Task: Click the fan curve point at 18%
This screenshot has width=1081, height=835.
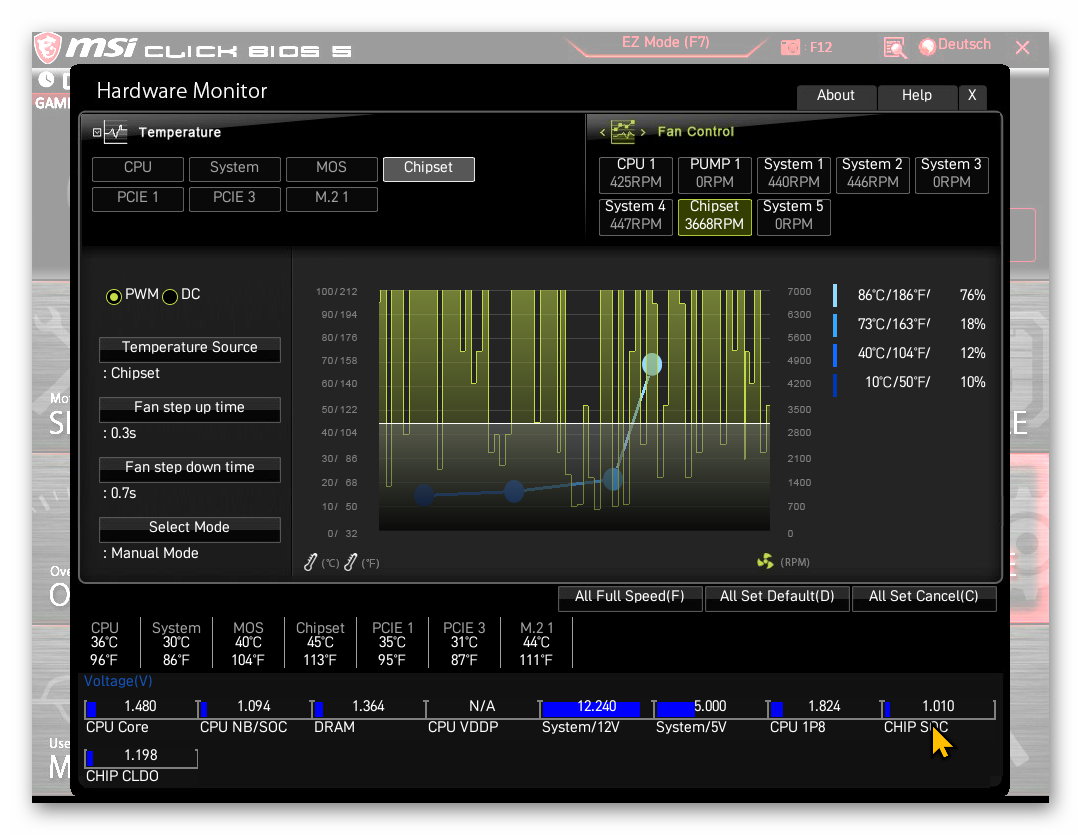Action: pos(612,479)
